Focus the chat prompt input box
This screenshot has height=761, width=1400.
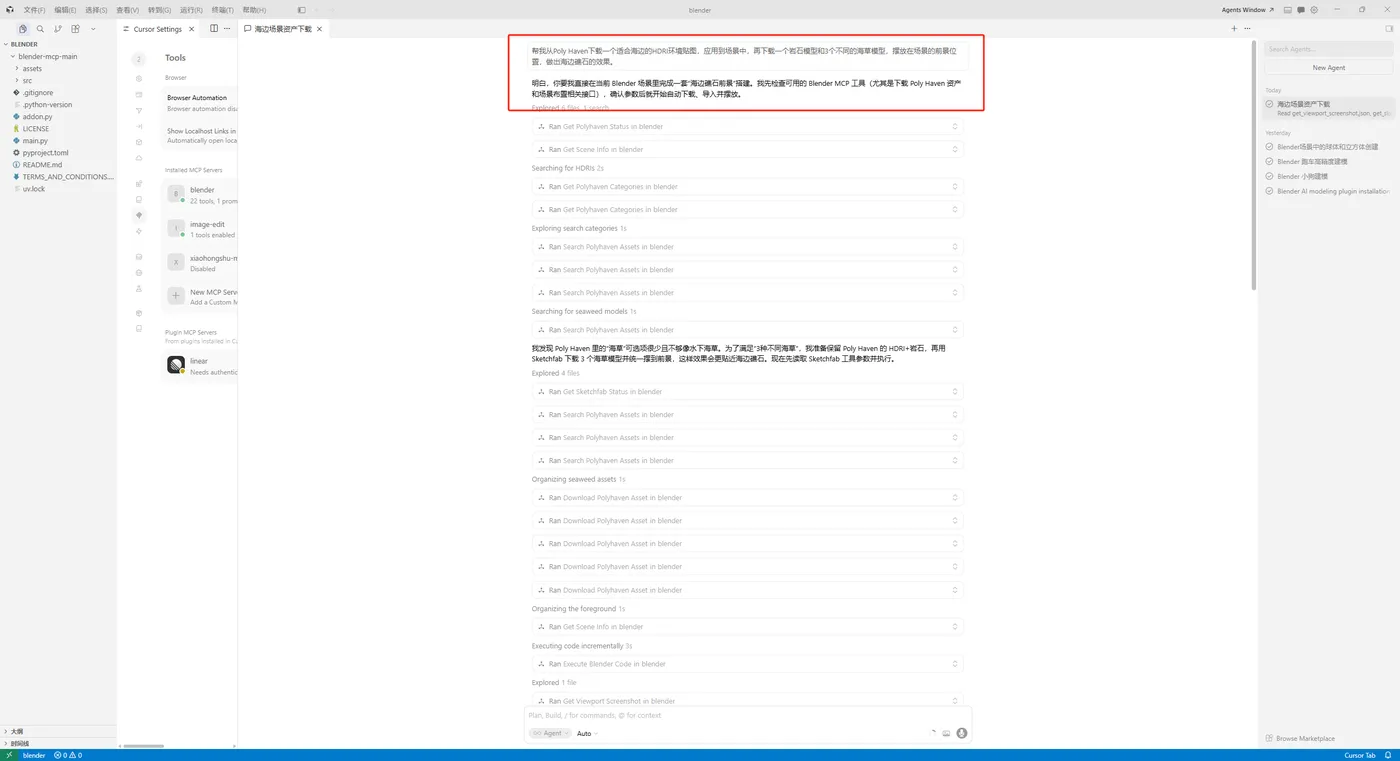[x=748, y=715]
